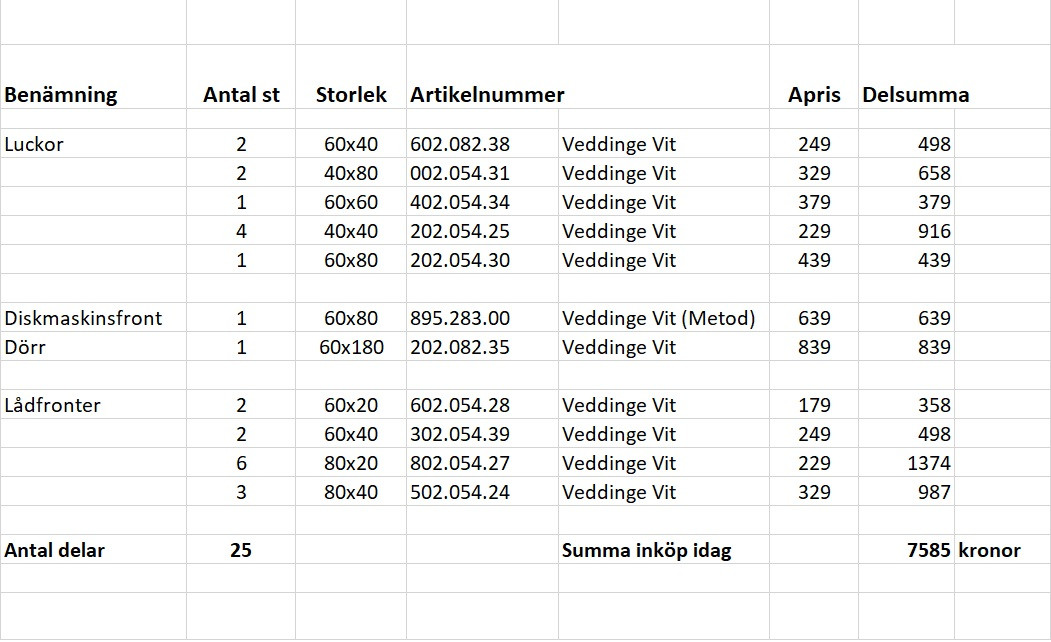
Task: Select the Diskmaskinsfront cell
Action: click(93, 318)
